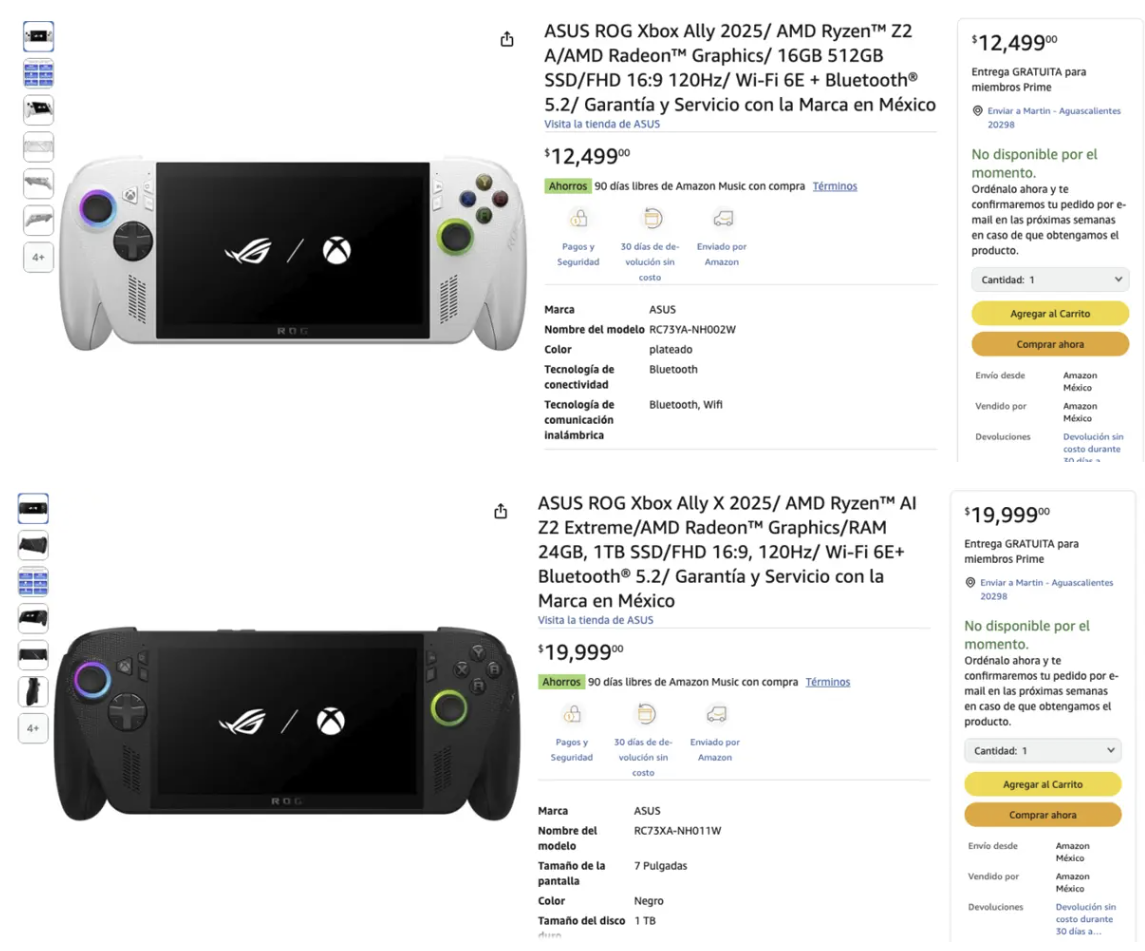This screenshot has width=1145, height=951.
Task: Click Pagos y Seguridad icon in Ally X listing
Action: (x=572, y=714)
